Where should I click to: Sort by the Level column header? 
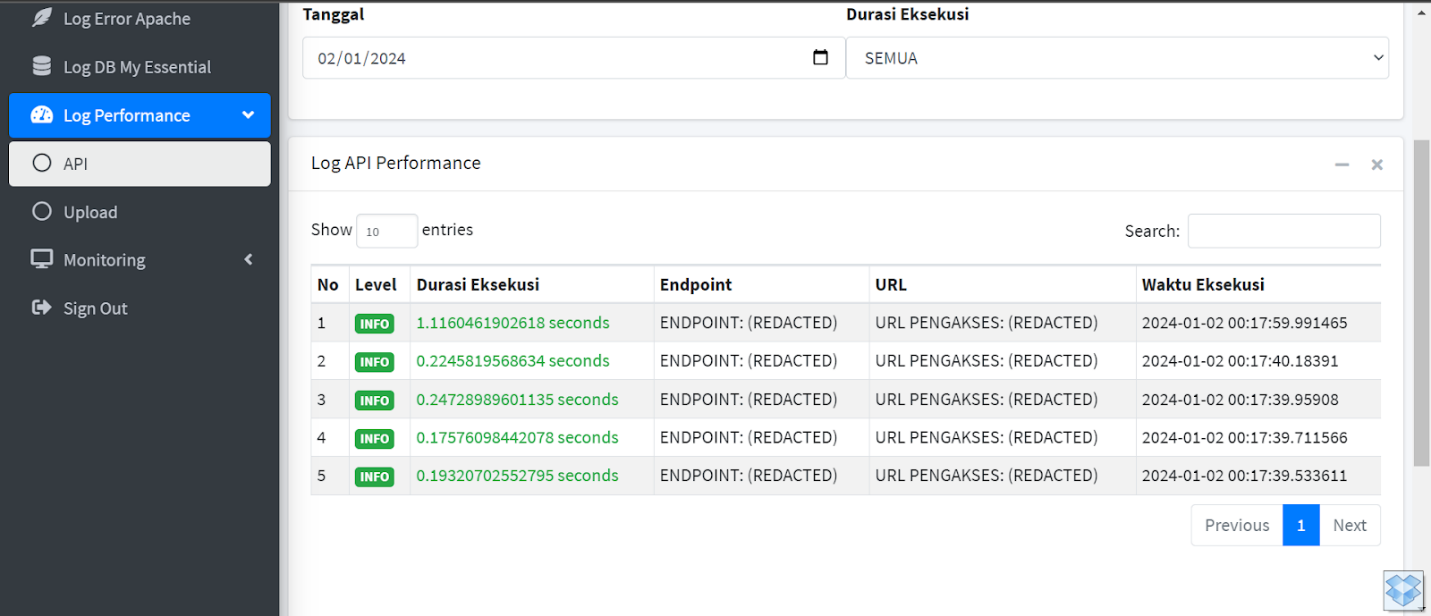click(x=379, y=284)
